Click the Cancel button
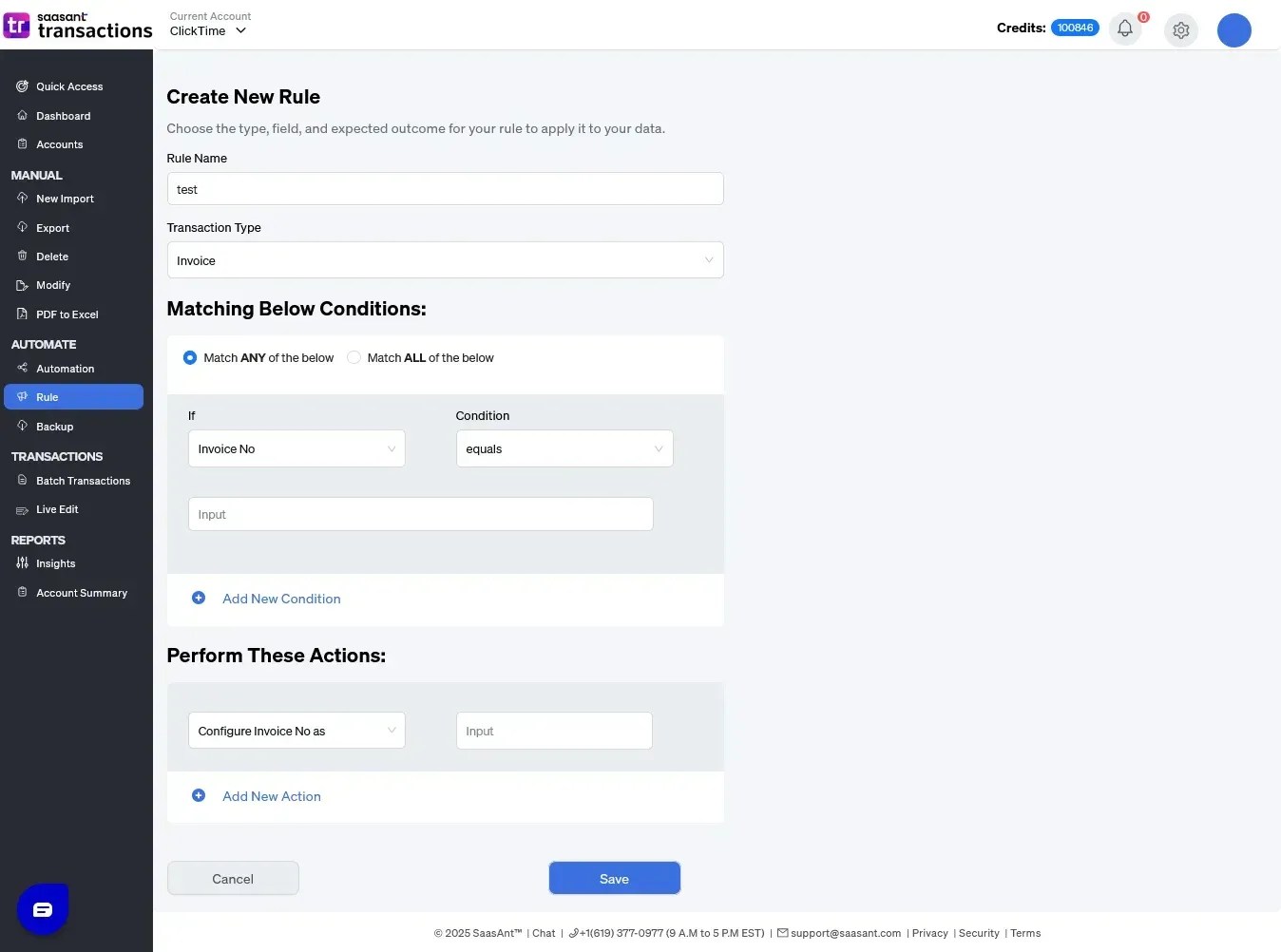This screenshot has width=1281, height=952. (233, 879)
